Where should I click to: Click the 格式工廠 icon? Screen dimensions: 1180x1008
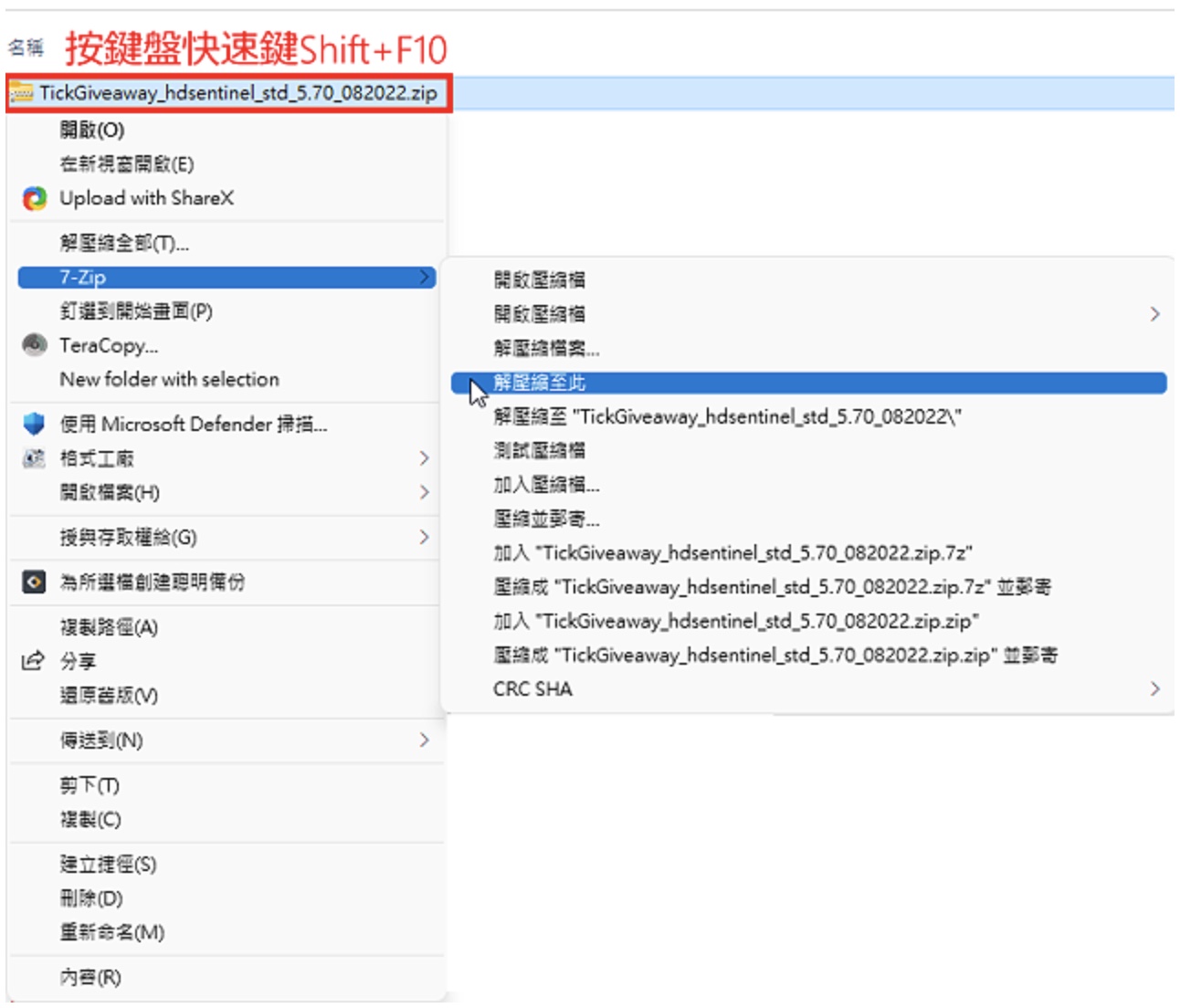35,458
